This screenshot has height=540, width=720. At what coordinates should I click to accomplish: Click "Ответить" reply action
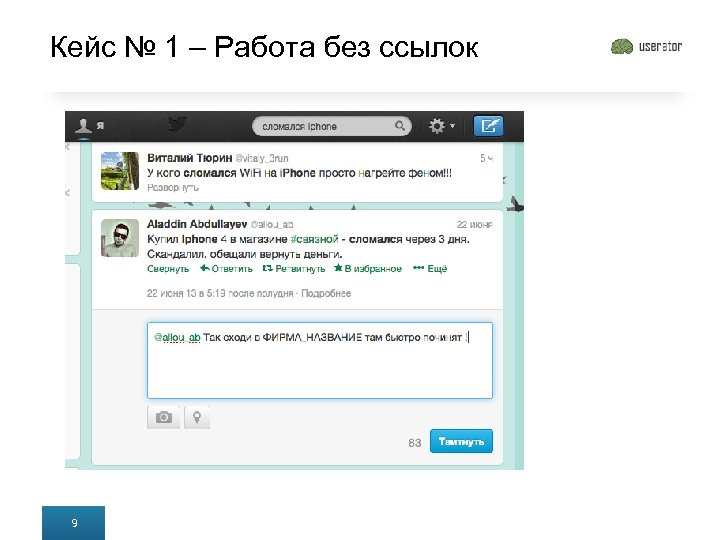(226, 269)
